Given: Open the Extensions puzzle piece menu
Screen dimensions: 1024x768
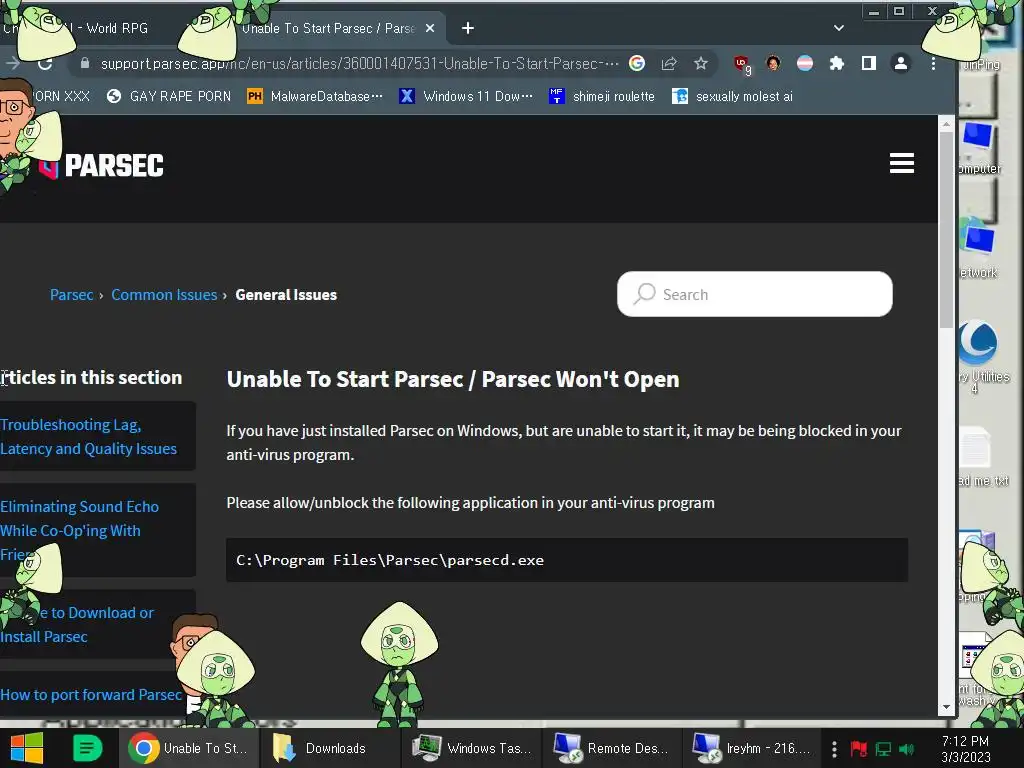Looking at the screenshot, I should click(837, 63).
